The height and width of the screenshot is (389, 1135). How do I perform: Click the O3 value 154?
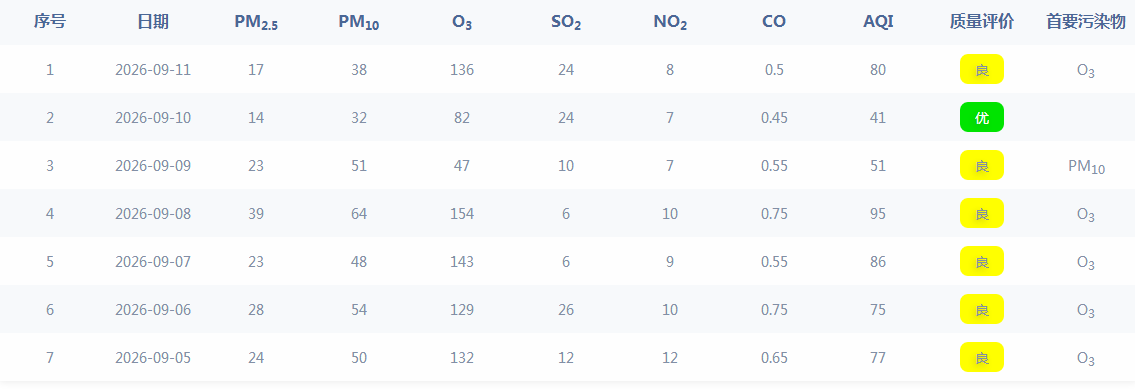(x=462, y=214)
